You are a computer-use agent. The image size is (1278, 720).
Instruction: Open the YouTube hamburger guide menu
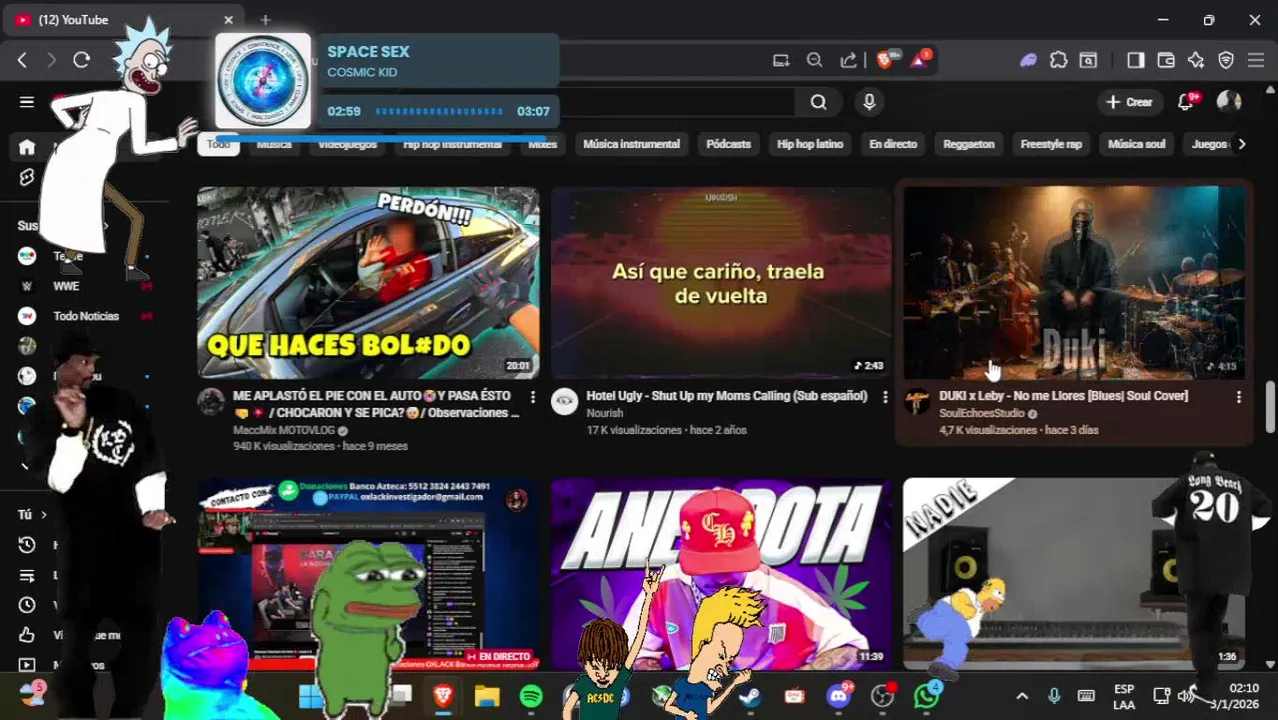pos(27,102)
